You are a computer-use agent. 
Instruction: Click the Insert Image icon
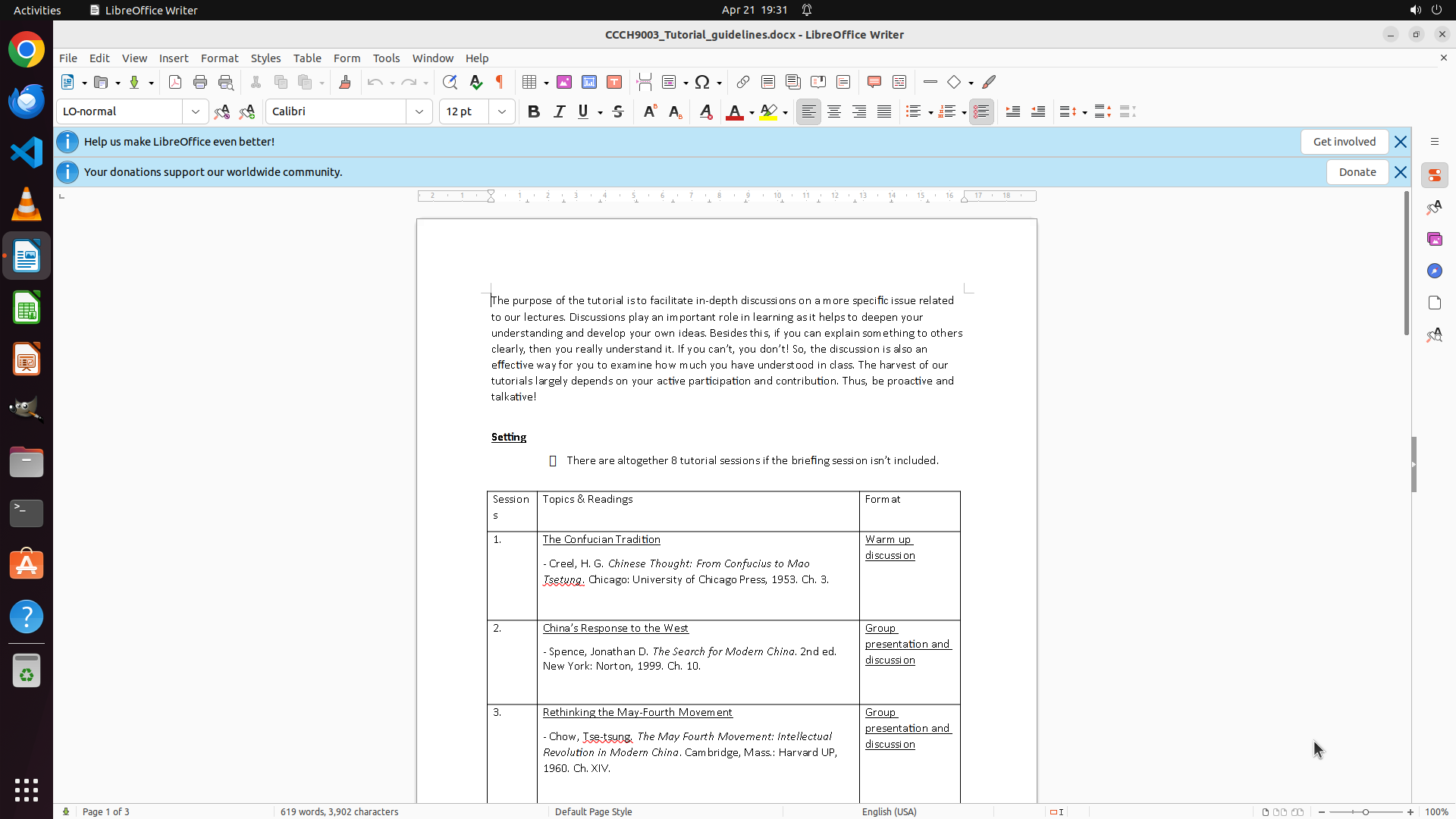point(564,82)
